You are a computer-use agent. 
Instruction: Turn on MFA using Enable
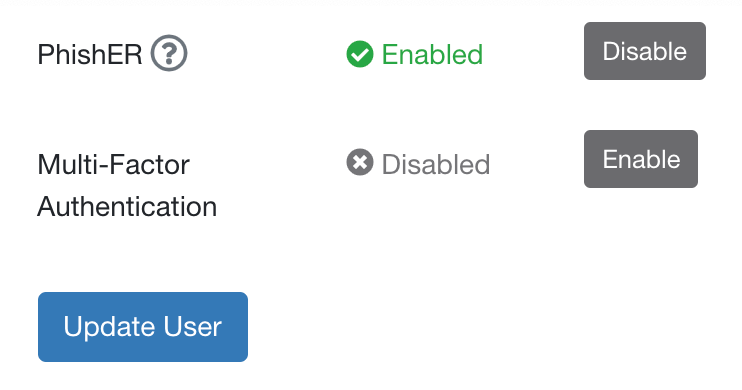tap(641, 159)
